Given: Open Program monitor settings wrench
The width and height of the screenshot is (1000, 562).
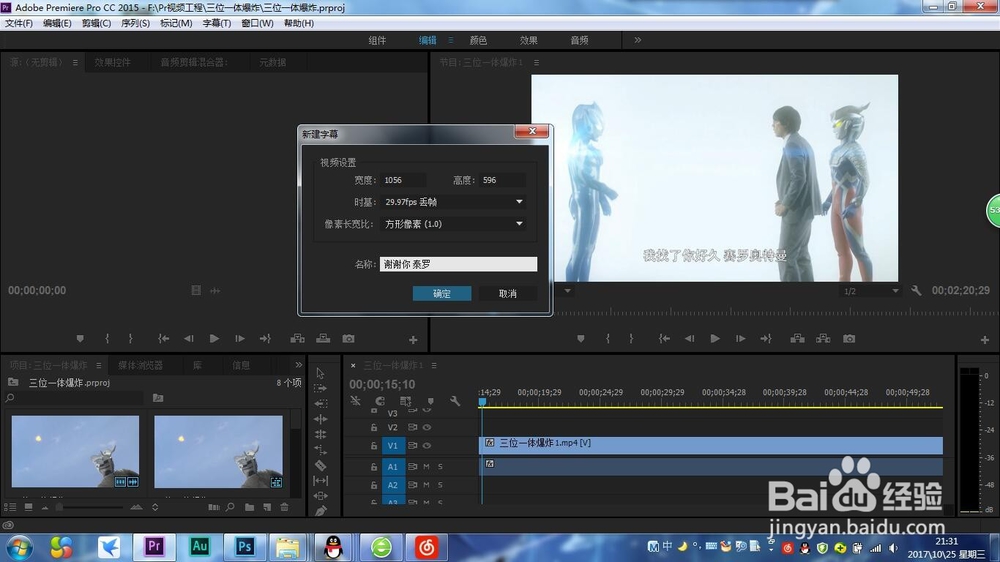Looking at the screenshot, I should (916, 291).
